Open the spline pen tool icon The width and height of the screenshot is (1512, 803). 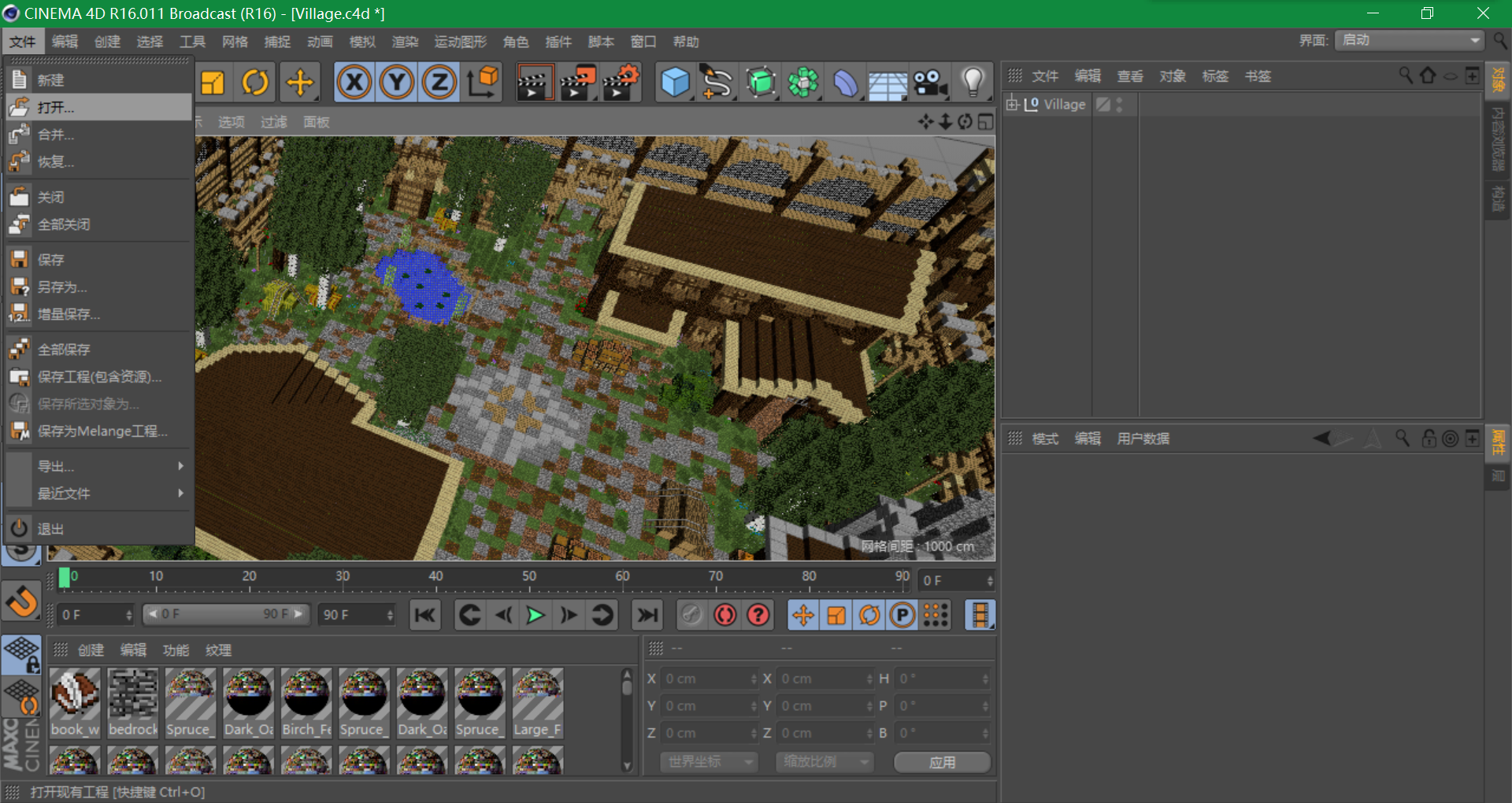click(x=717, y=83)
